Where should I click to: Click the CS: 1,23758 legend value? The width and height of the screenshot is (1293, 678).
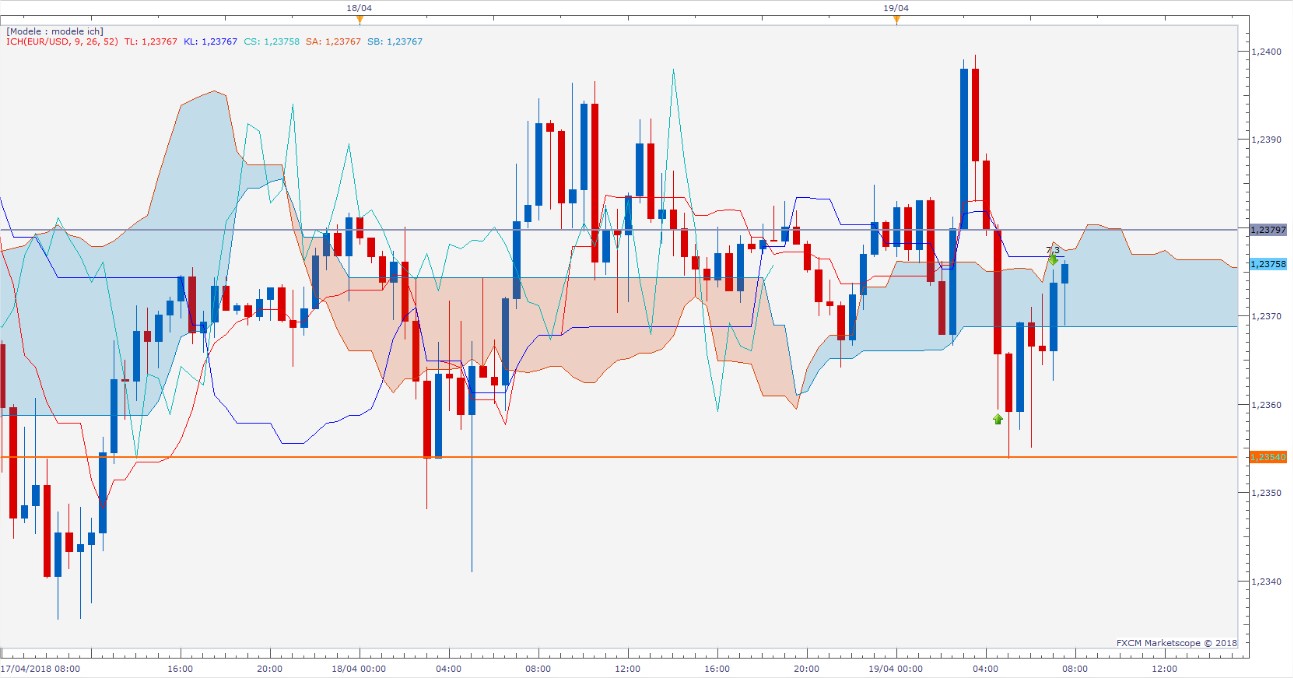271,41
